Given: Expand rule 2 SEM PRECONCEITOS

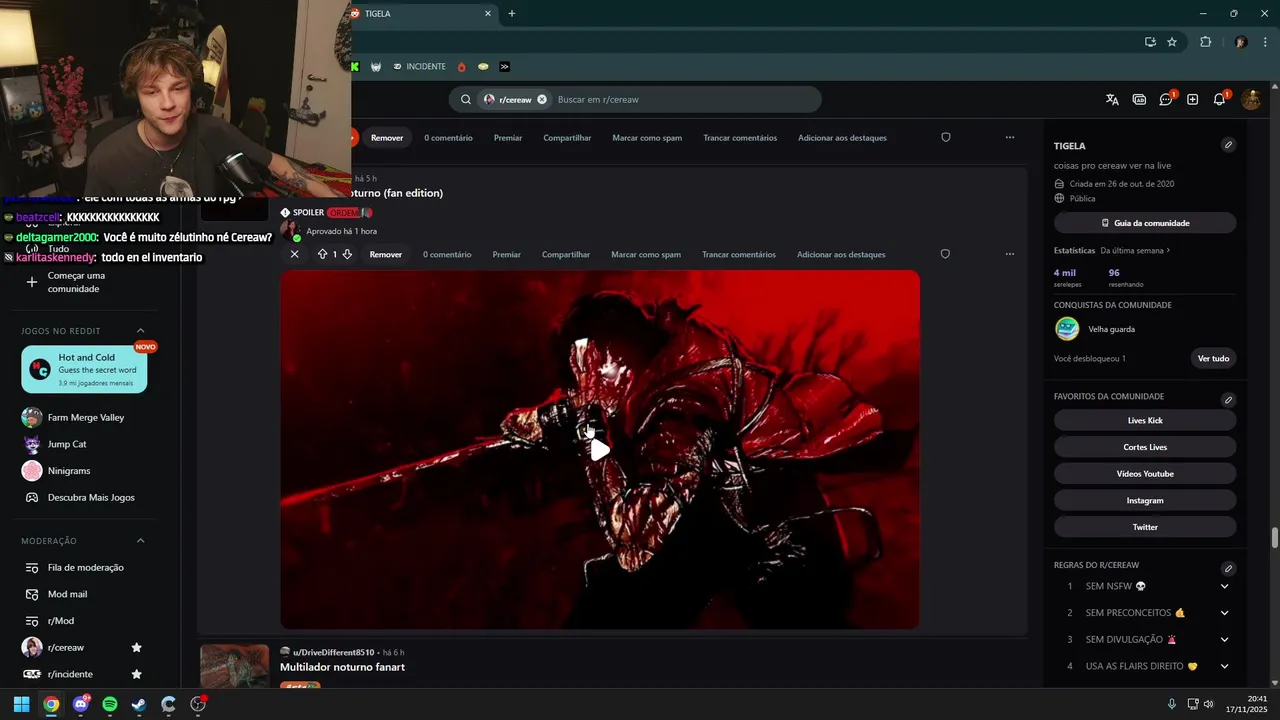Looking at the screenshot, I should (1224, 613).
